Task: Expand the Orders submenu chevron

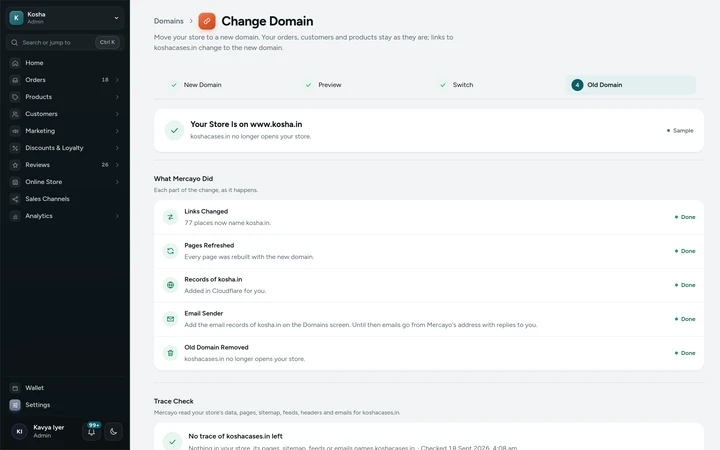Action: coord(117,80)
